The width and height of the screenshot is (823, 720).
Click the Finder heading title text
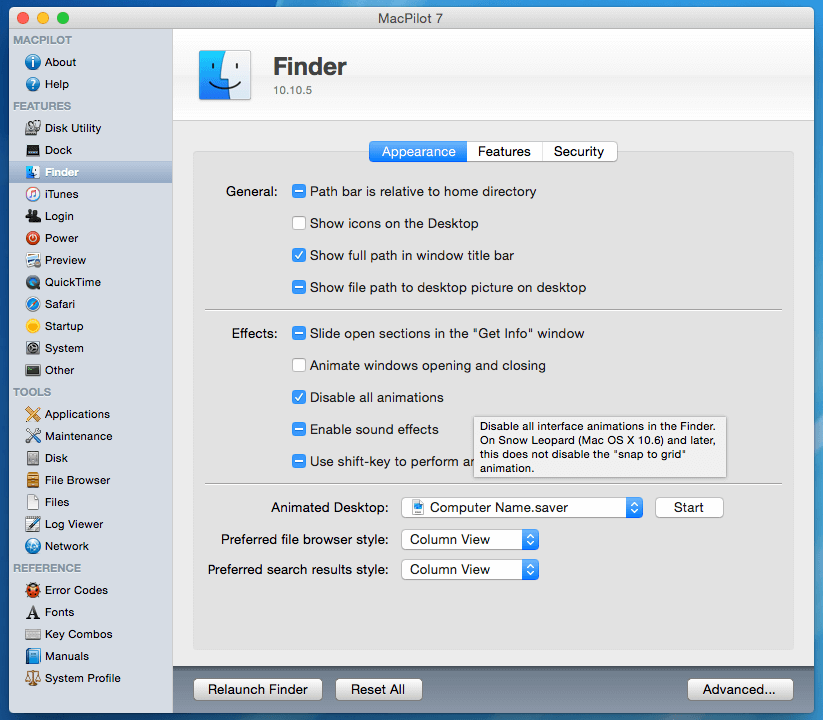[x=310, y=67]
